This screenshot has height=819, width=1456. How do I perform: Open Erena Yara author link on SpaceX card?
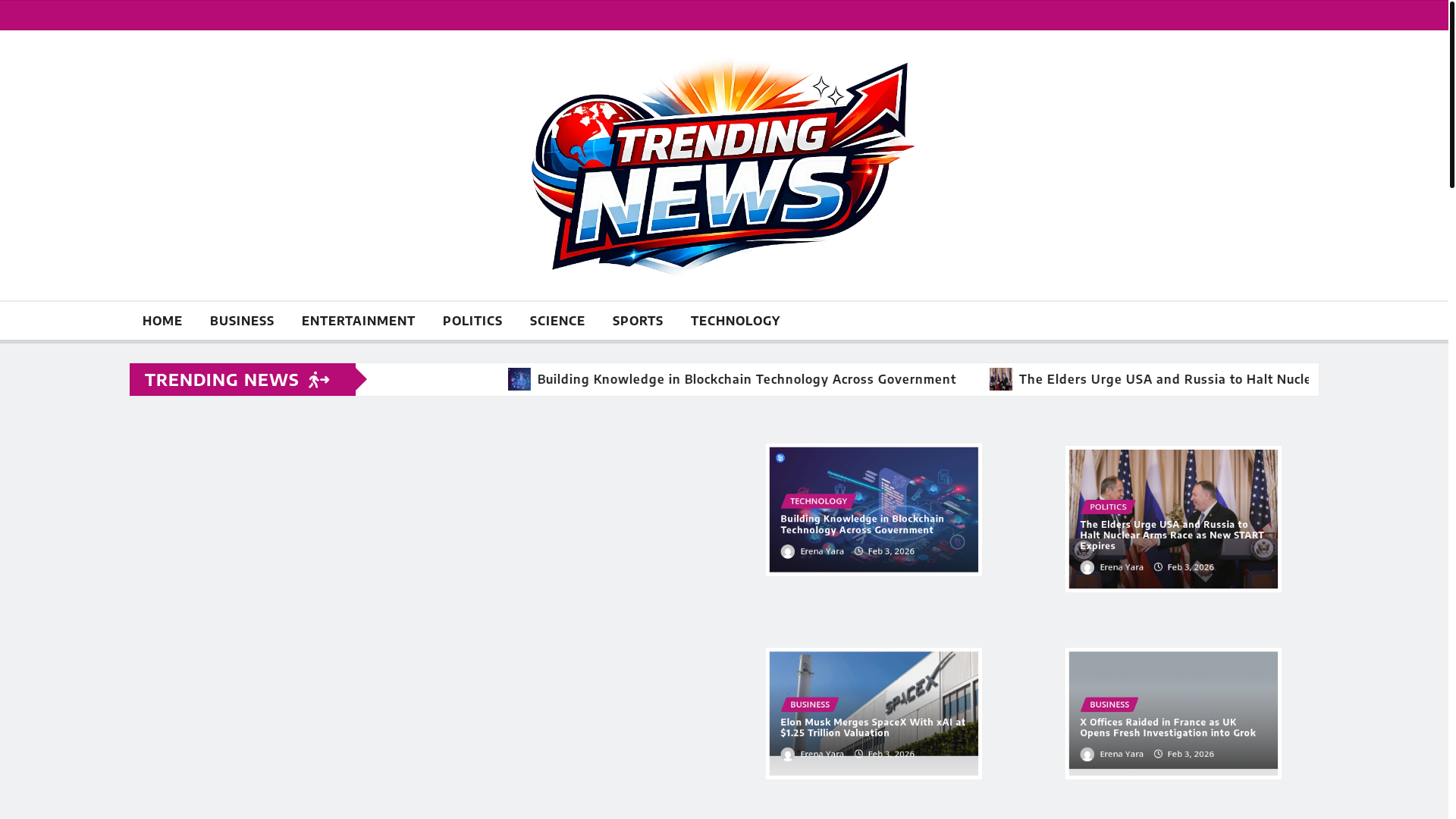(822, 755)
